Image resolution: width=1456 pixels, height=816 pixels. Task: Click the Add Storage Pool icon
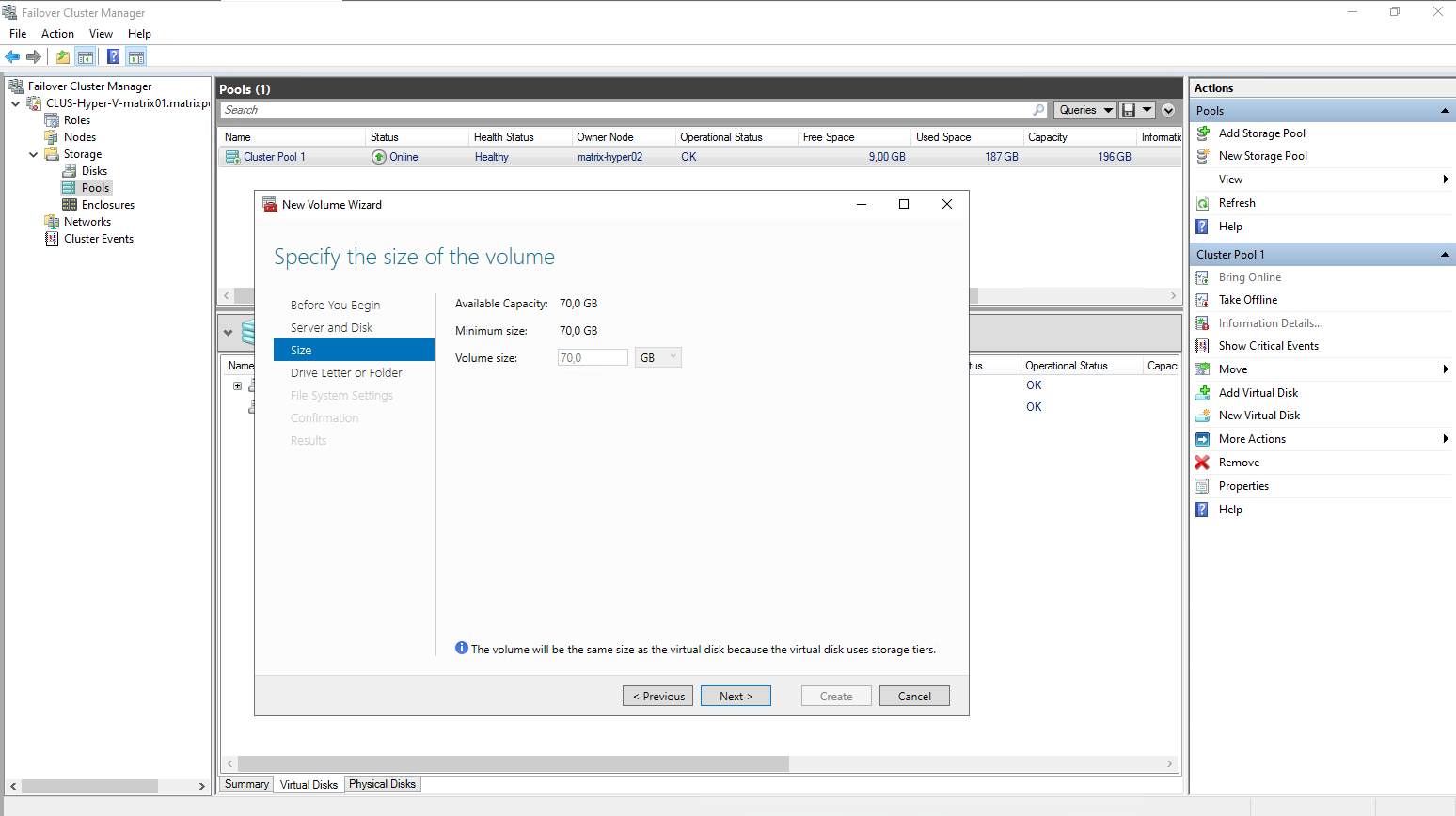(x=1202, y=133)
